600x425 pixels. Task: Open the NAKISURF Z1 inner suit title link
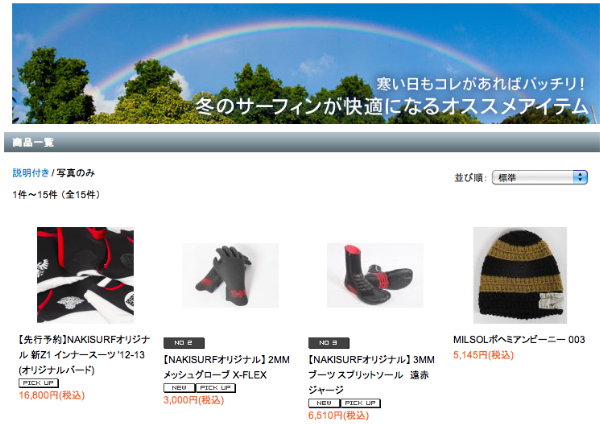[x=84, y=355]
